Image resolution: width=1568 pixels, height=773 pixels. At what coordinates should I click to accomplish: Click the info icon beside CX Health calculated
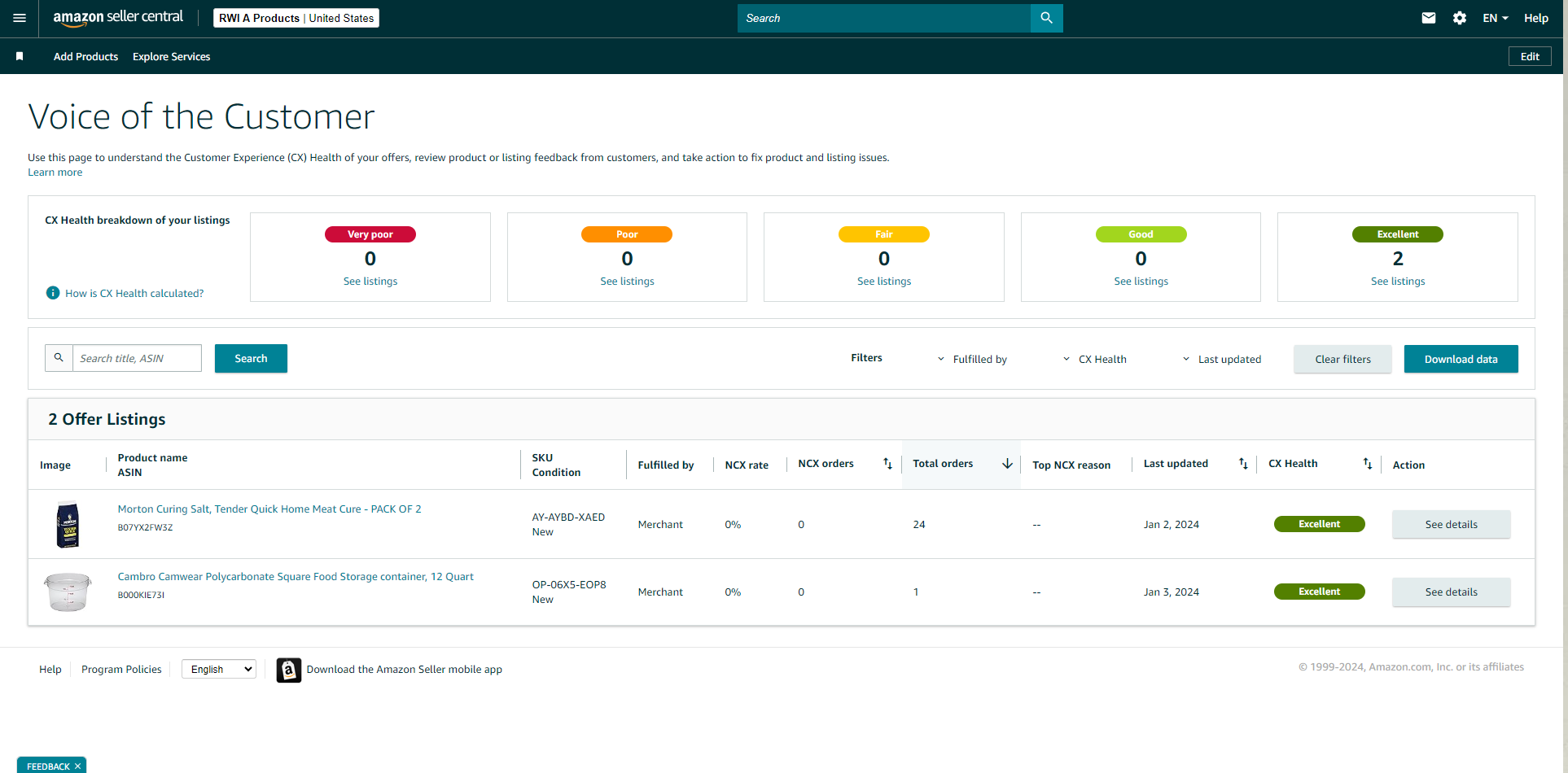click(x=53, y=293)
